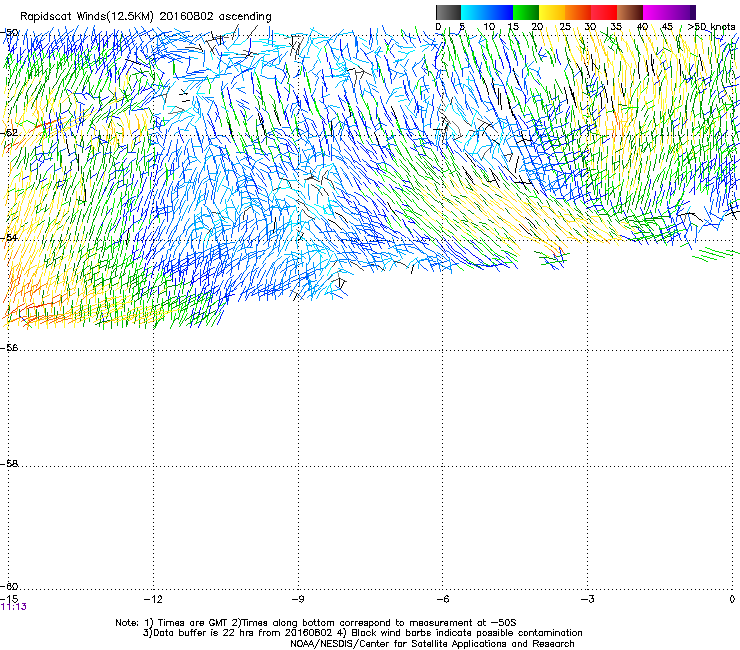Click the NOAA/NESDIS credit line
Viewport: 740px width, 650px height.
[x=432, y=644]
